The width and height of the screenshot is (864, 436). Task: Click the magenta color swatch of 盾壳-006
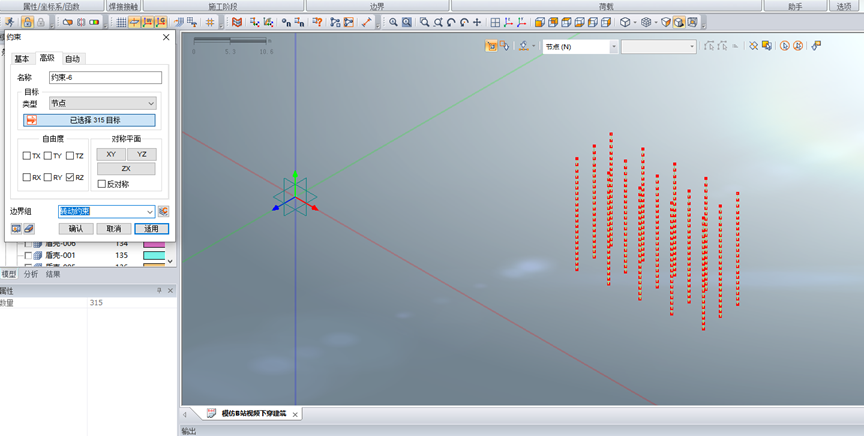point(154,244)
